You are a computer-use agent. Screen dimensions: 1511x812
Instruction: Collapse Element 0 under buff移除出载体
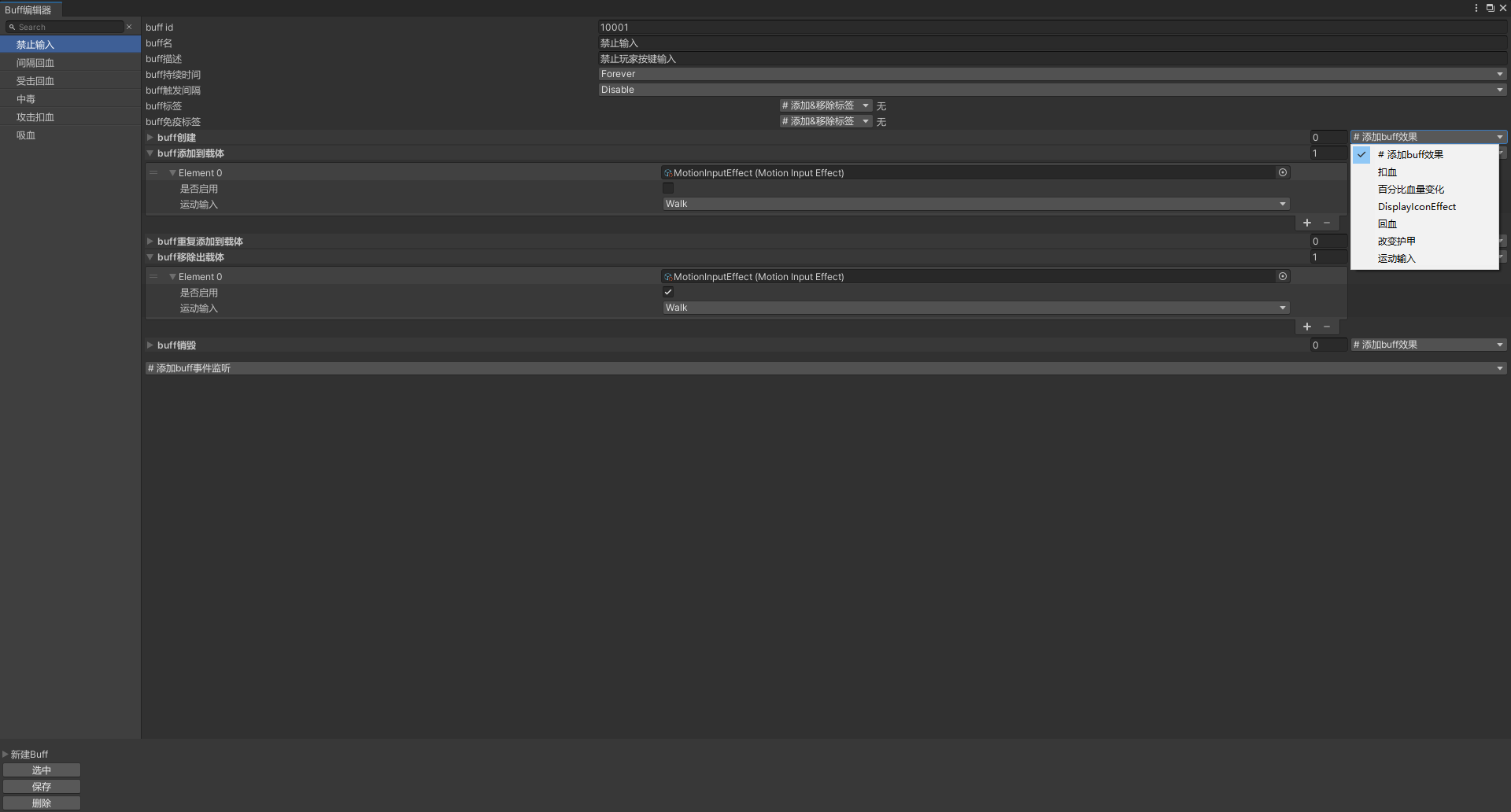(x=172, y=276)
